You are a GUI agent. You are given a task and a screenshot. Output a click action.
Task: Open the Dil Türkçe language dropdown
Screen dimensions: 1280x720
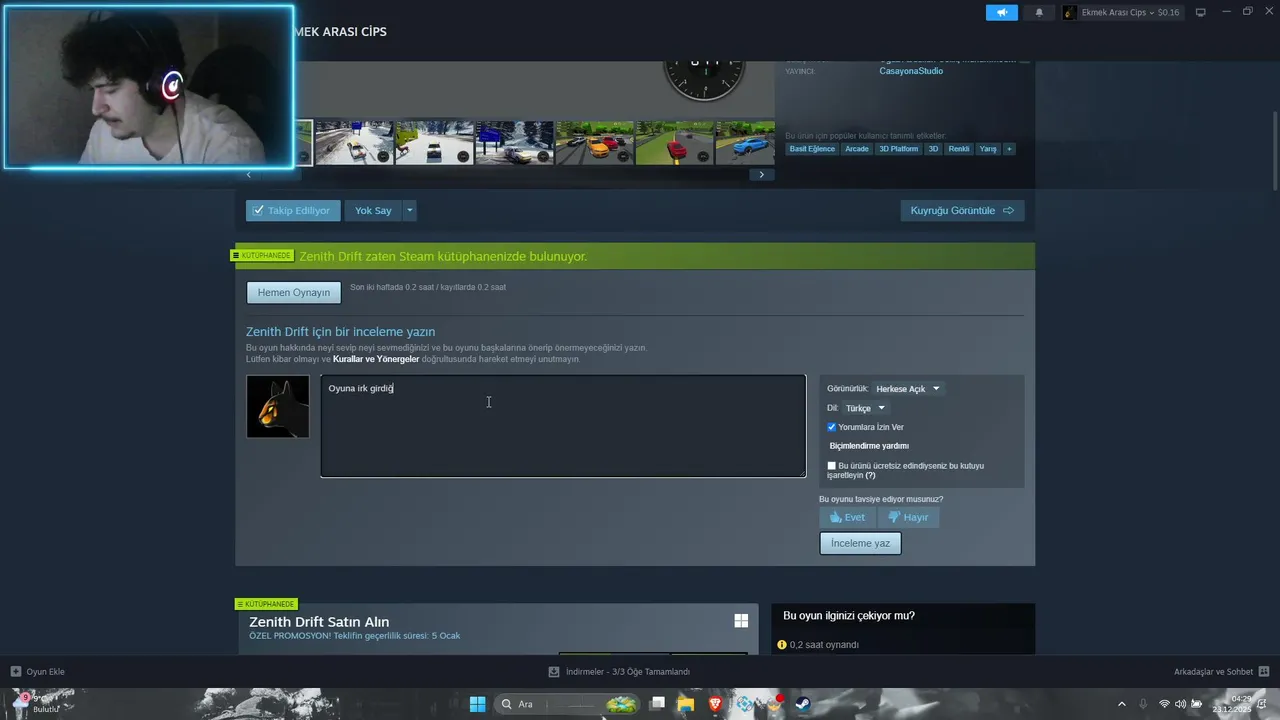(x=865, y=408)
